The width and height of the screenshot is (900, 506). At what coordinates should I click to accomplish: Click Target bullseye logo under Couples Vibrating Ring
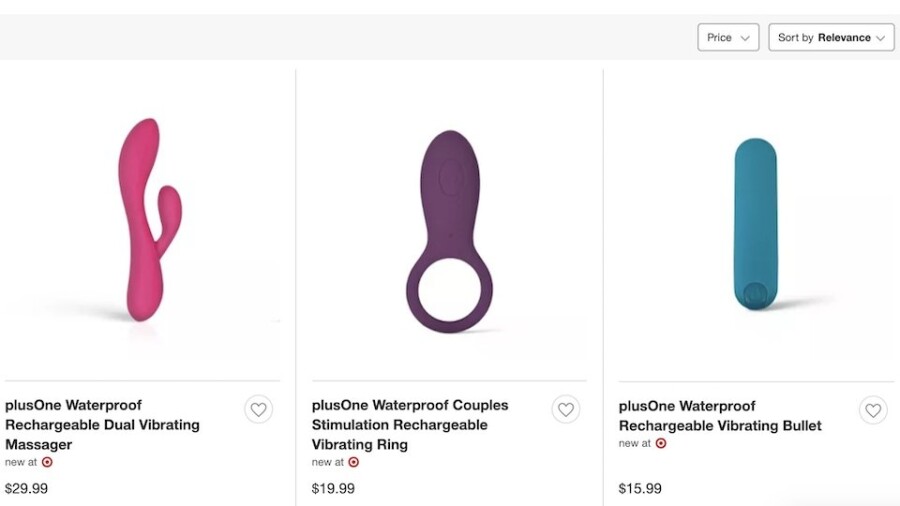click(353, 462)
